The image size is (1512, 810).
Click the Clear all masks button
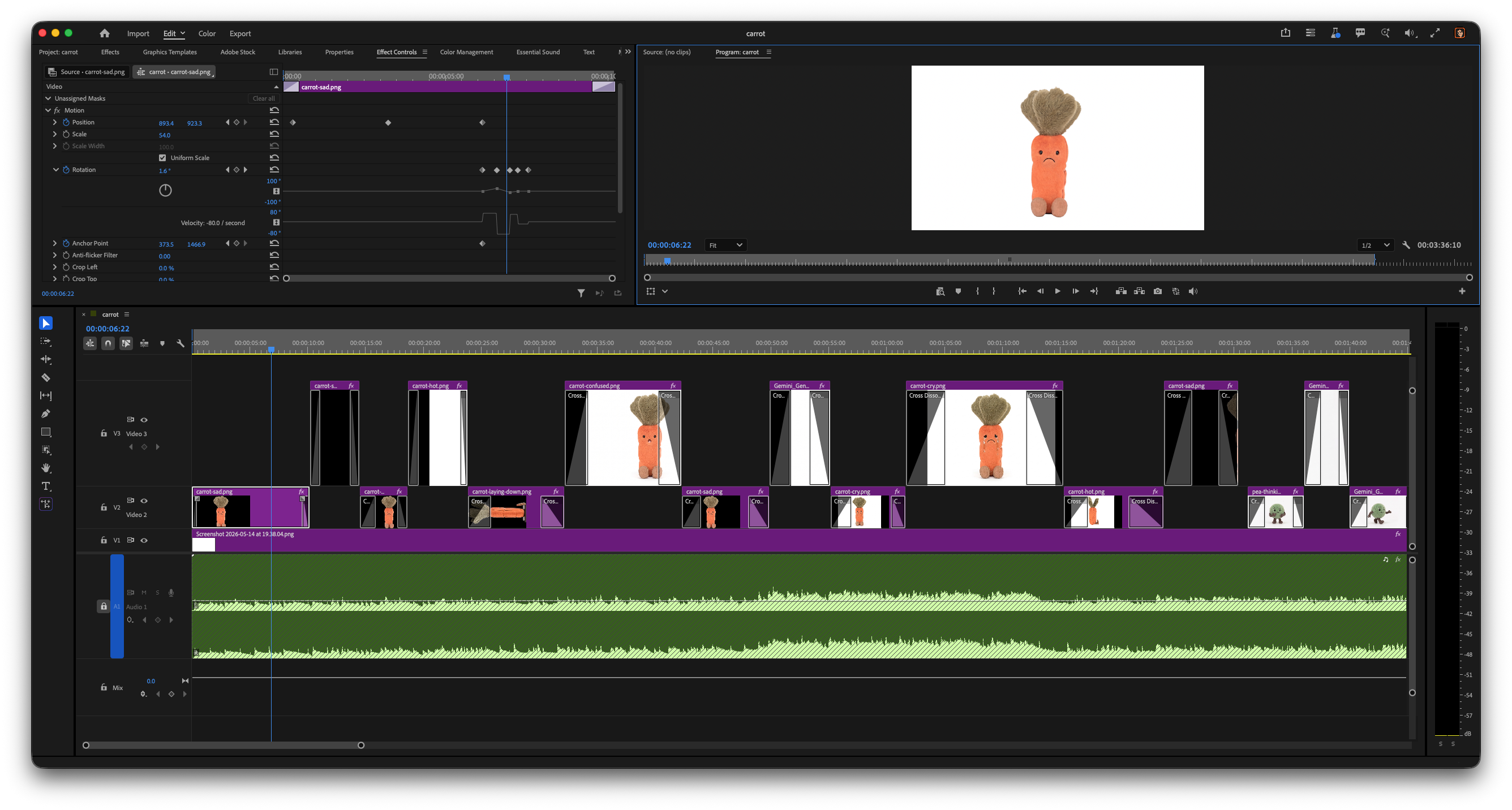264,98
